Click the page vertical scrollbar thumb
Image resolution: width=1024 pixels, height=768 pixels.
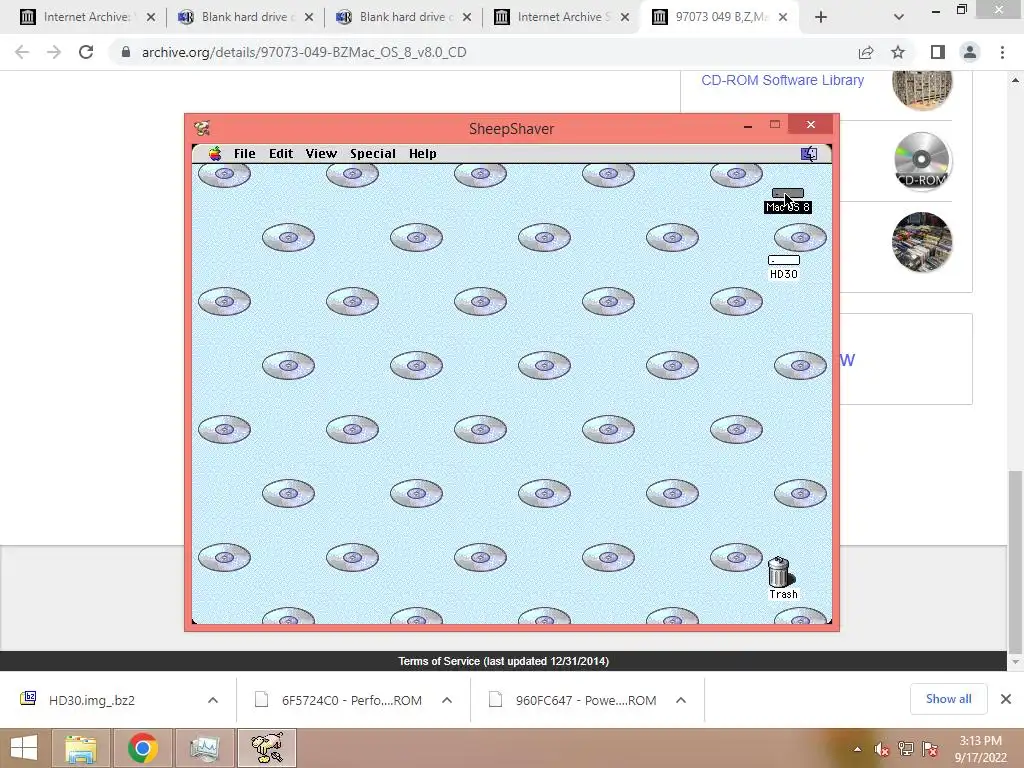[x=1015, y=562]
